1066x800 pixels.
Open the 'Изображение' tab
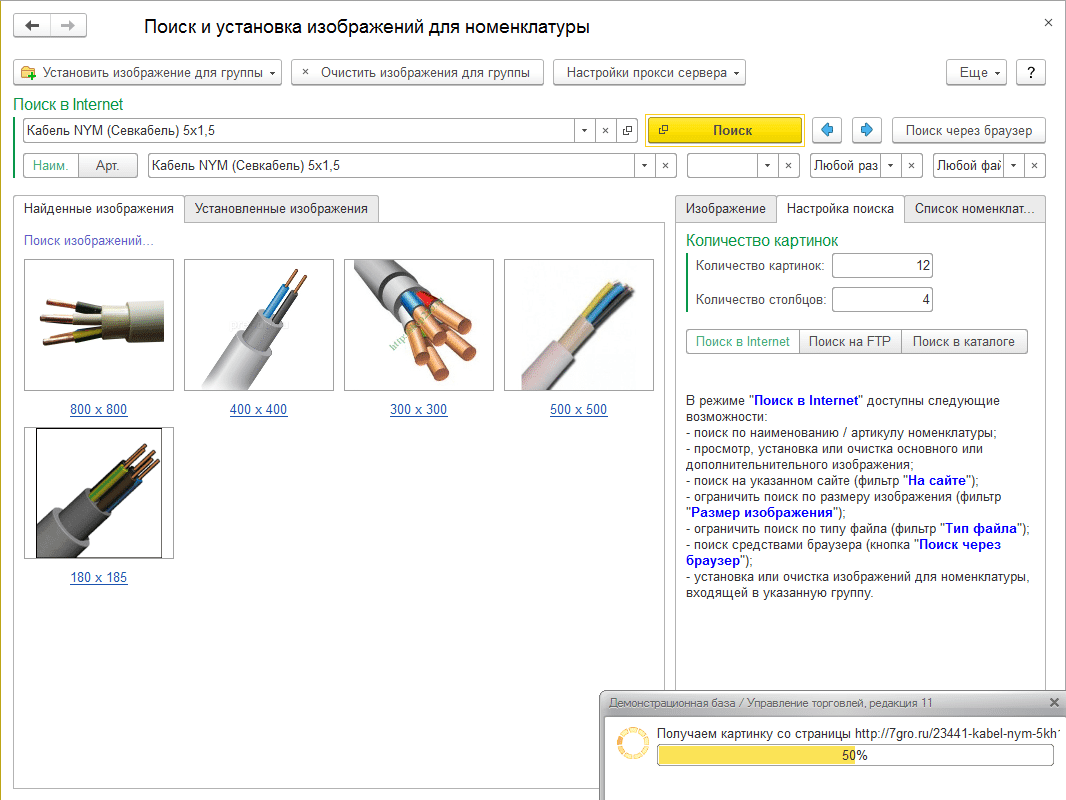click(x=725, y=209)
